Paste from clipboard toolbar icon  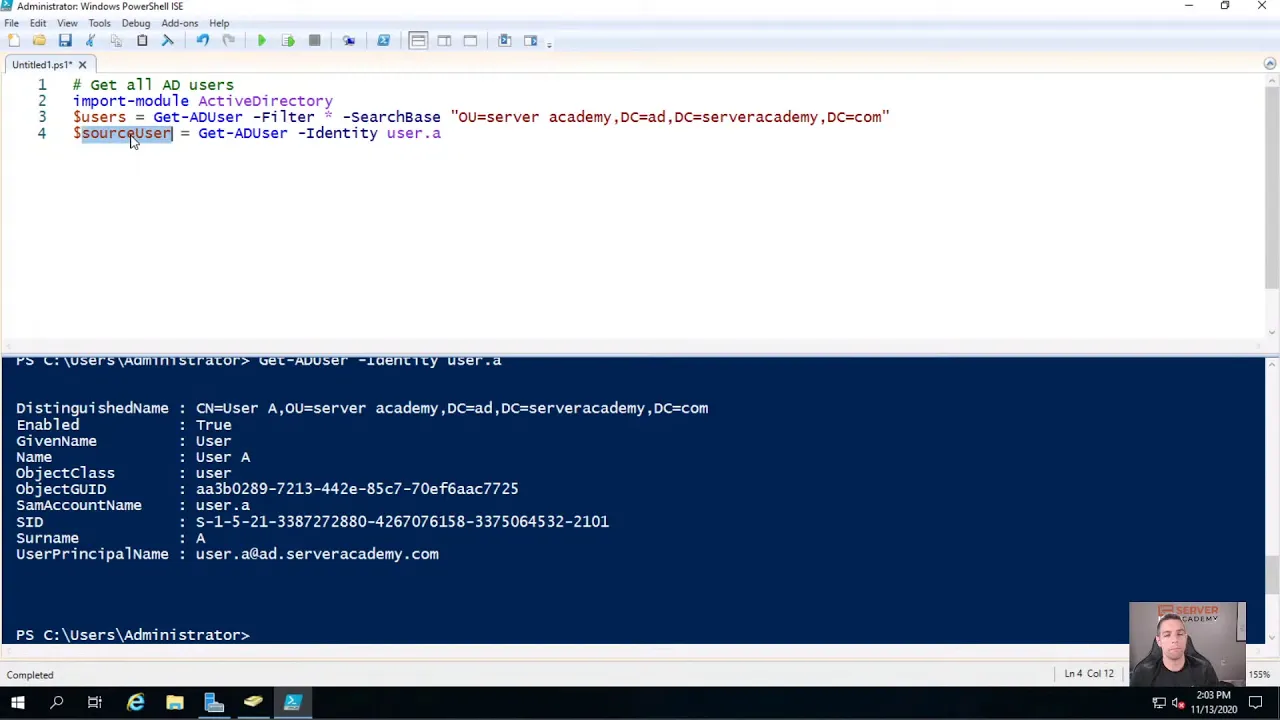pyautogui.click(x=142, y=40)
